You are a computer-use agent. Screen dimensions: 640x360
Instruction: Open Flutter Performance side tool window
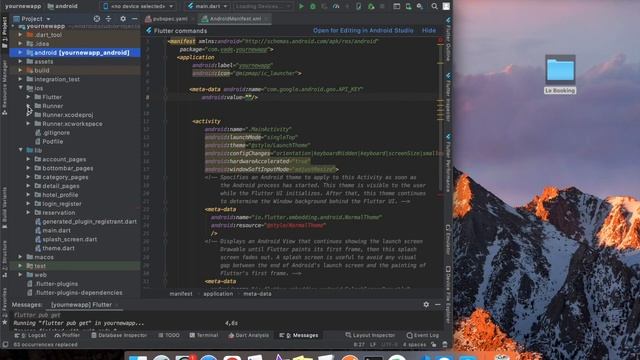click(448, 162)
